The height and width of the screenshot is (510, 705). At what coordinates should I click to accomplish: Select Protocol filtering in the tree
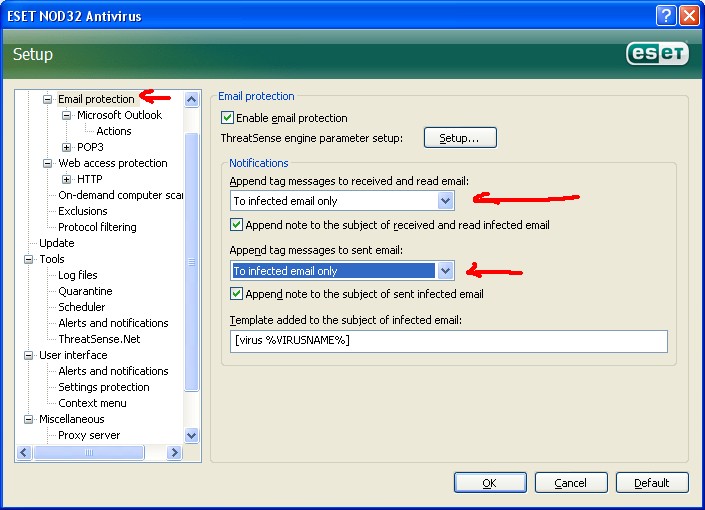(x=97, y=227)
